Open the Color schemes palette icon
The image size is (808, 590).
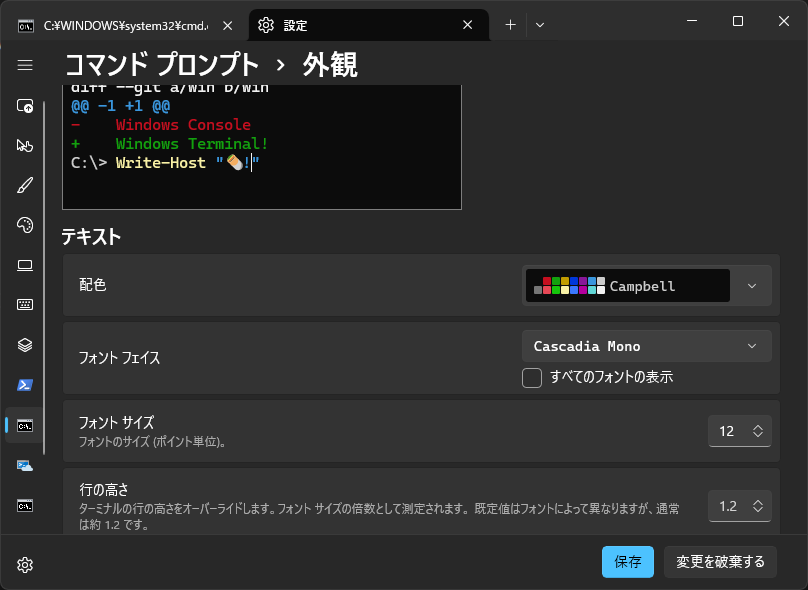pos(25,225)
